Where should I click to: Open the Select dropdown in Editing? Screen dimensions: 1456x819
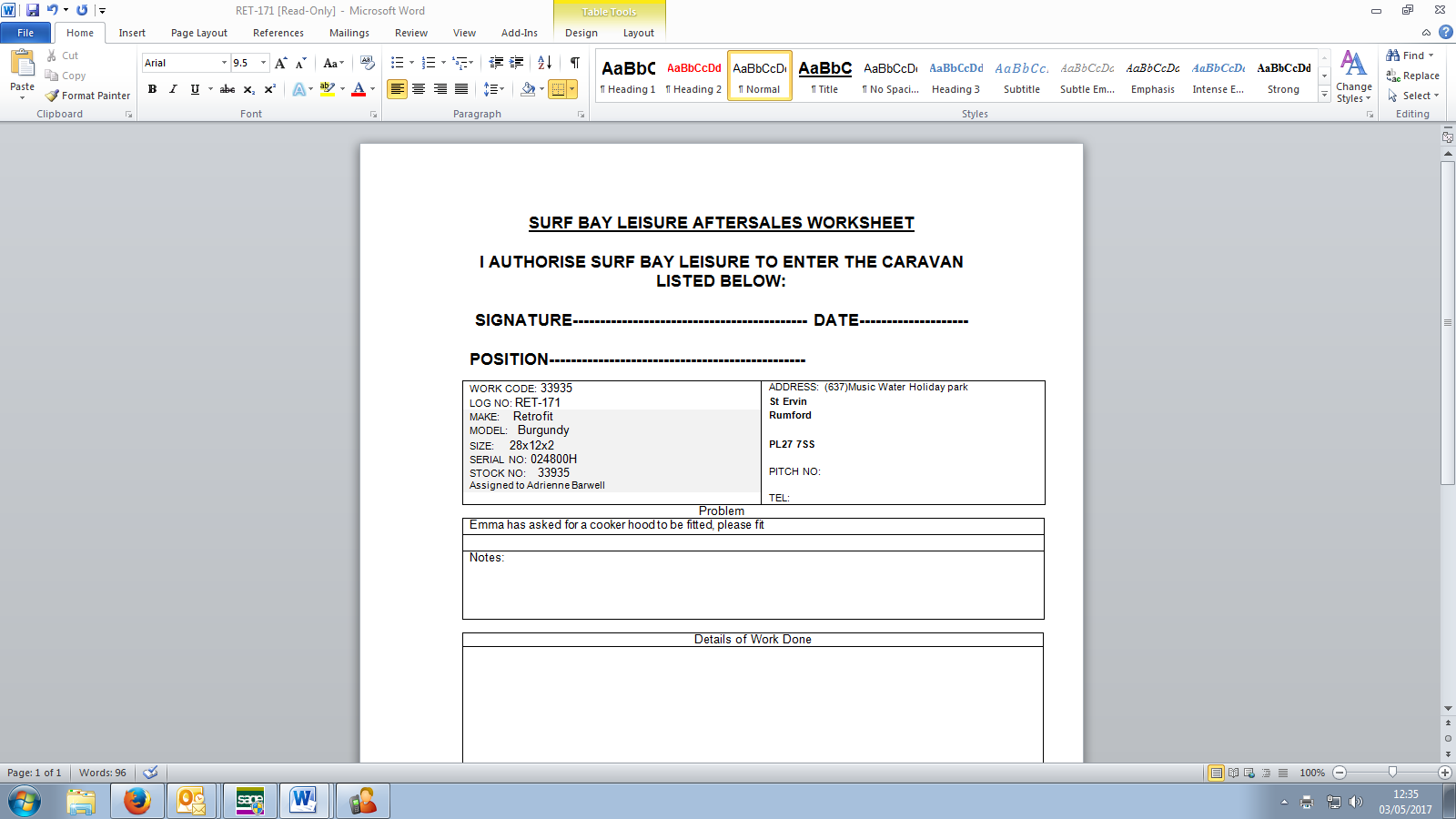point(1413,96)
